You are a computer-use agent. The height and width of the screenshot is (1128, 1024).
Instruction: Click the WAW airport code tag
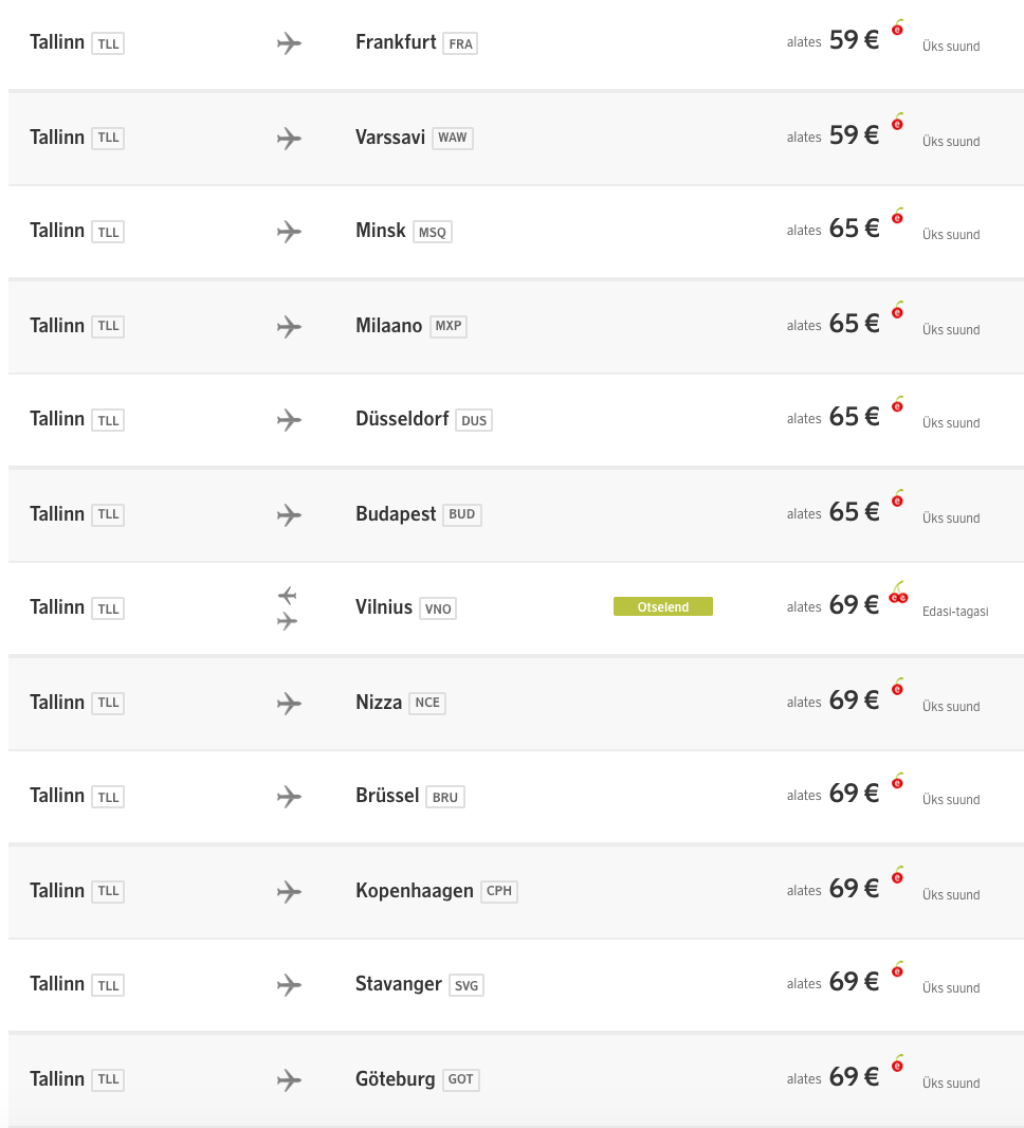(453, 138)
